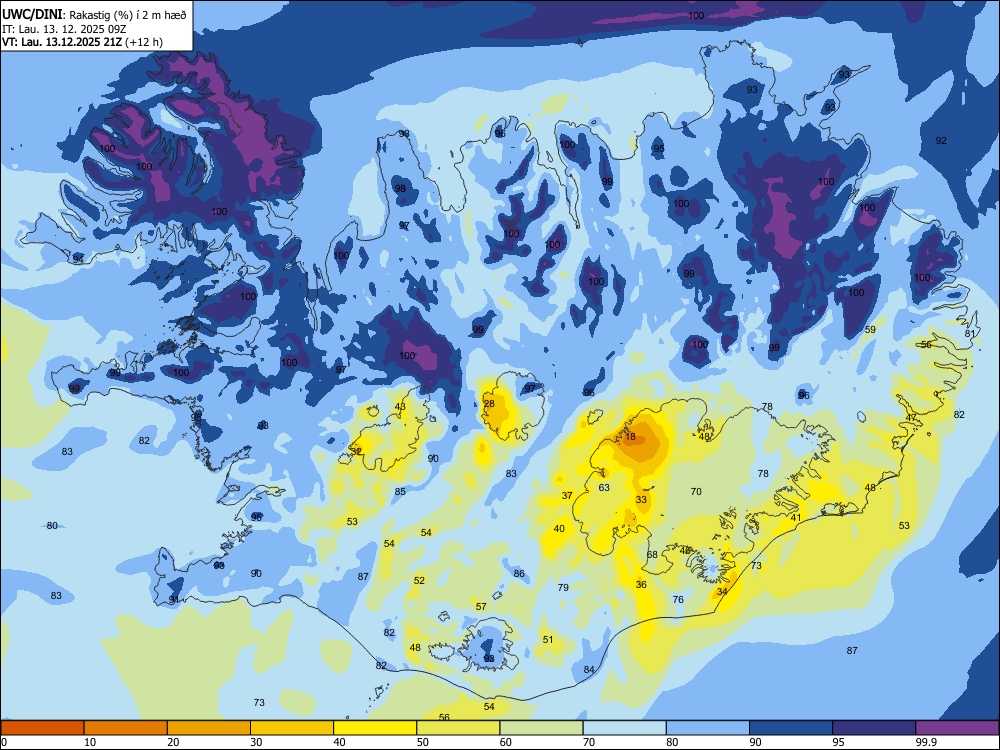Select the 90–95 dark blue legend swatch
1000x750 pixels.
[791, 728]
